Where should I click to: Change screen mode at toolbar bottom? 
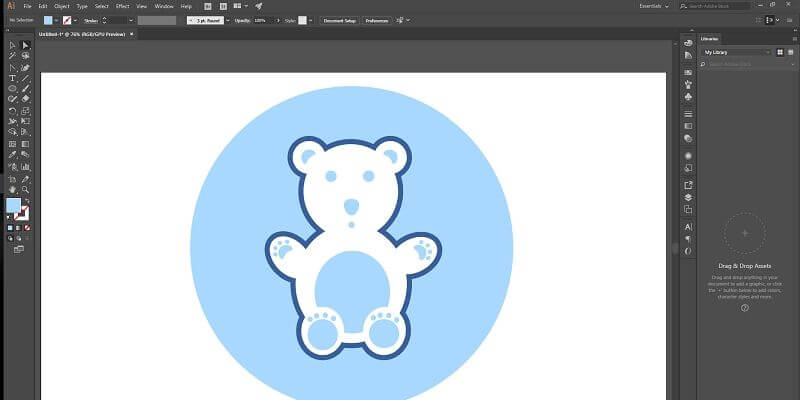19,249
